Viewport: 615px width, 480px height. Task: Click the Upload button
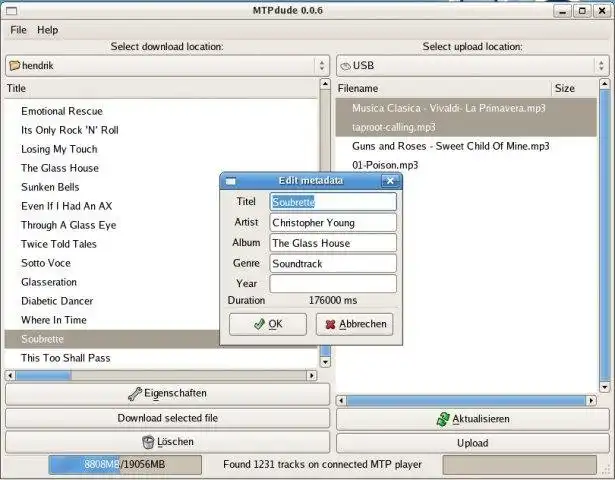[x=473, y=443]
